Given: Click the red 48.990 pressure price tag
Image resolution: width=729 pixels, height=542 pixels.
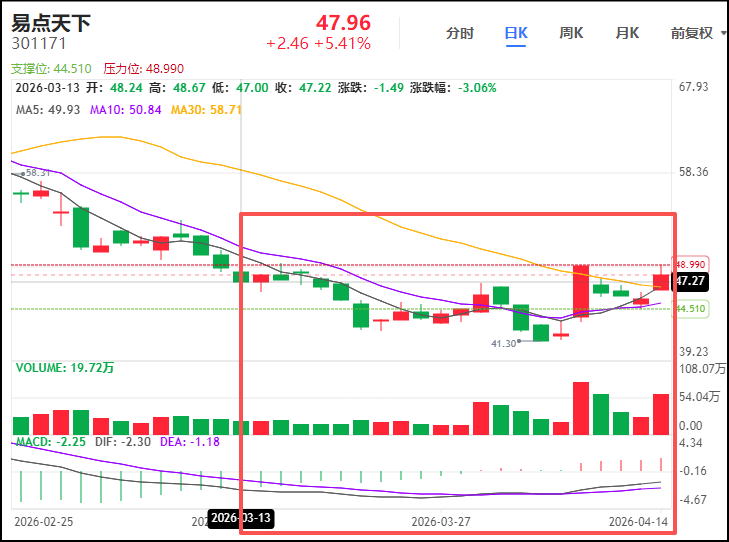Looking at the screenshot, I should (692, 264).
